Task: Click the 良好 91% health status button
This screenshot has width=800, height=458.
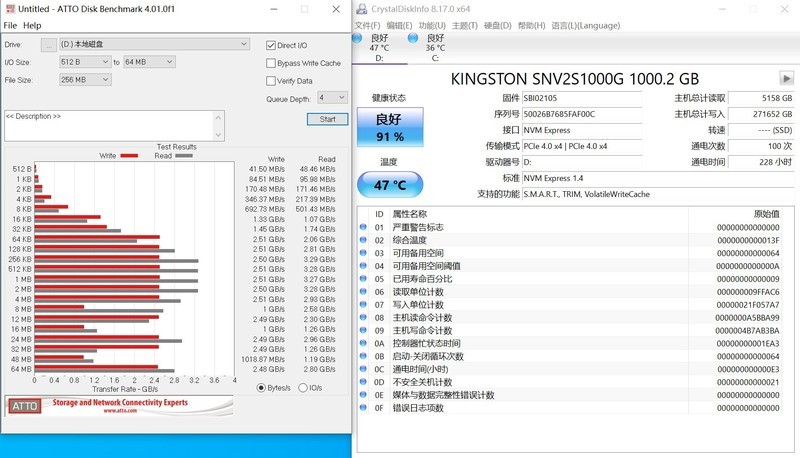Action: pyautogui.click(x=390, y=127)
